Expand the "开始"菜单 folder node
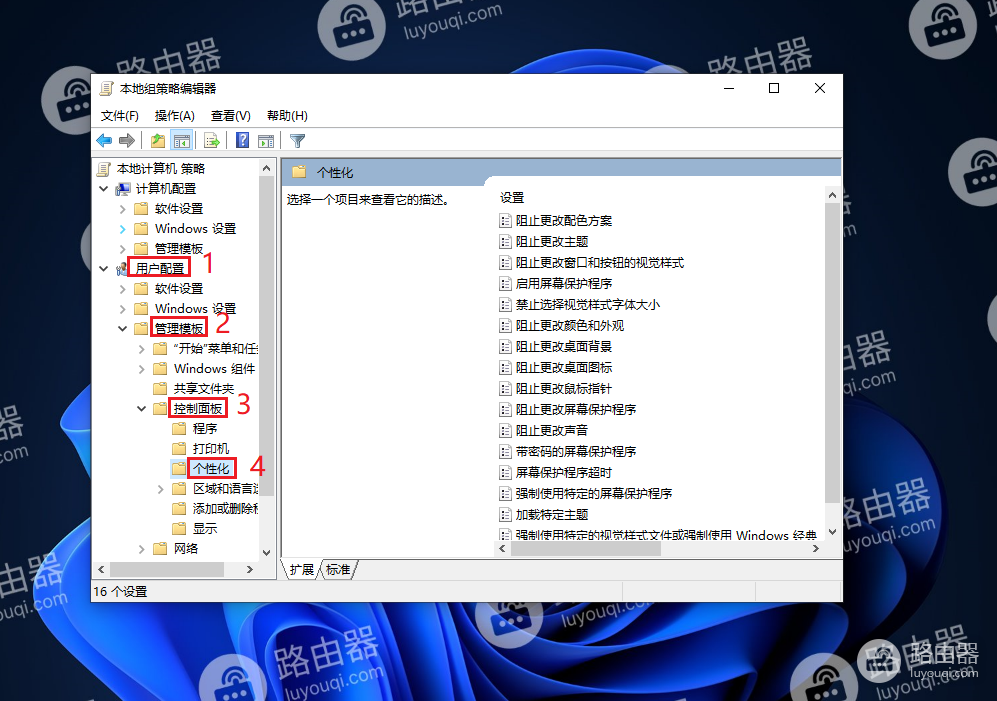 pos(142,349)
